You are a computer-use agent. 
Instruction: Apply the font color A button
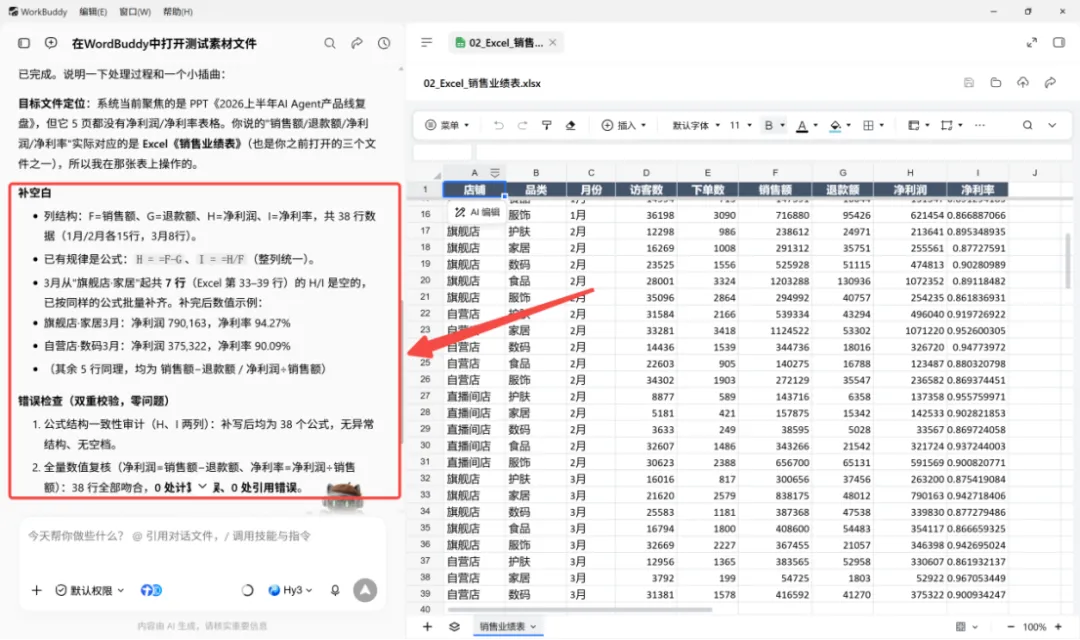pos(802,126)
